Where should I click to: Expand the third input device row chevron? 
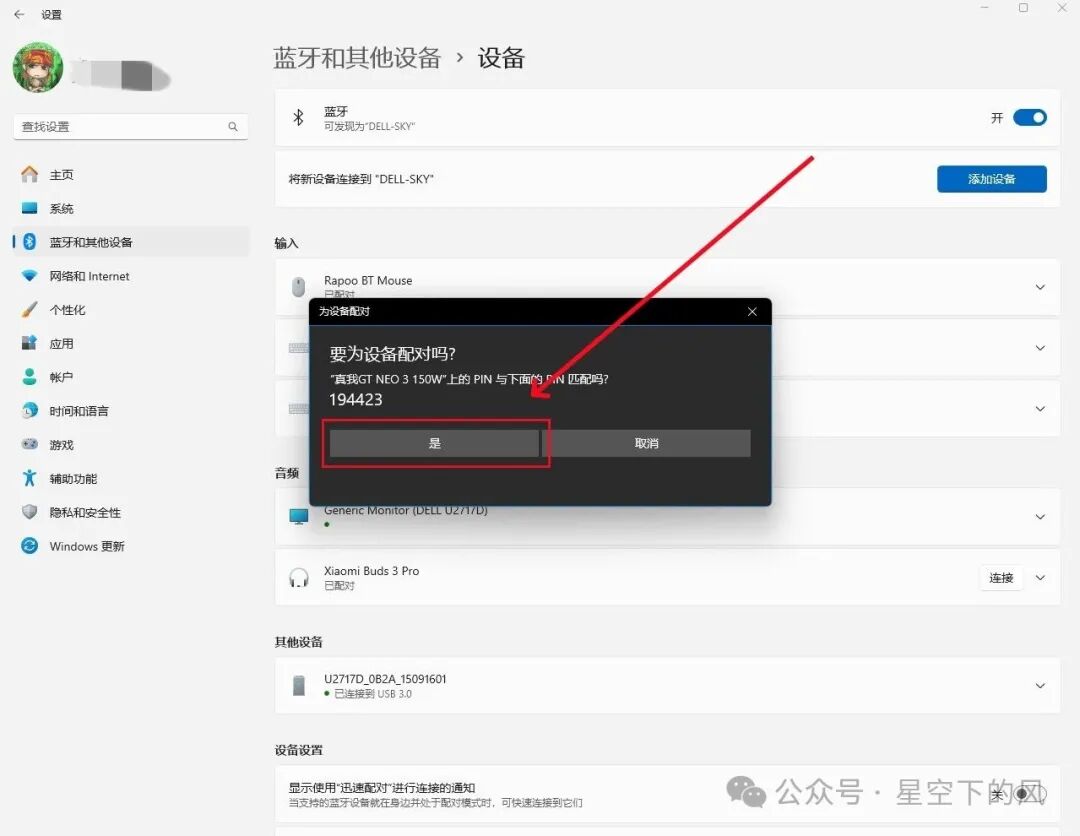pyautogui.click(x=1040, y=408)
